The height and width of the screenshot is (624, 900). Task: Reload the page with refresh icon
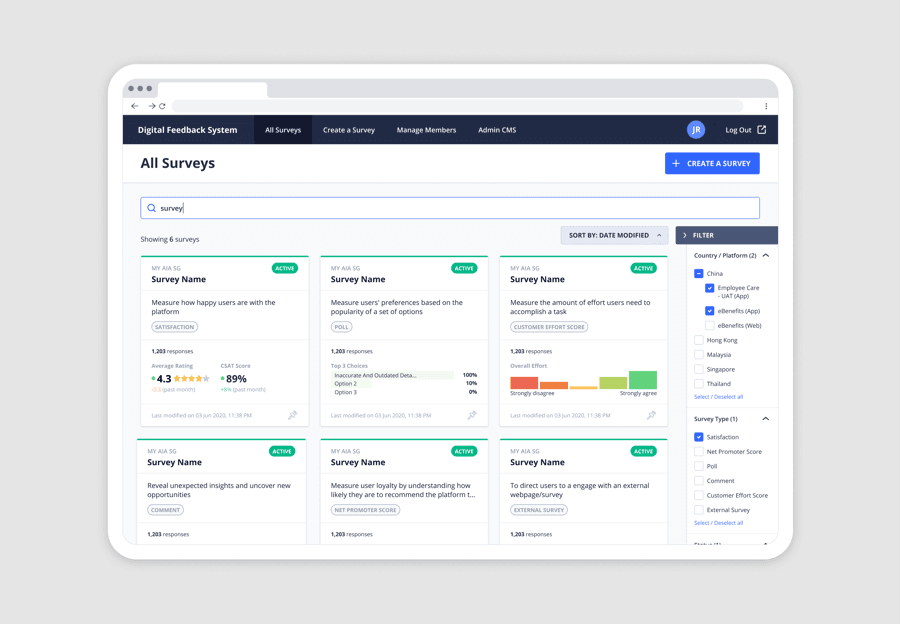point(162,106)
